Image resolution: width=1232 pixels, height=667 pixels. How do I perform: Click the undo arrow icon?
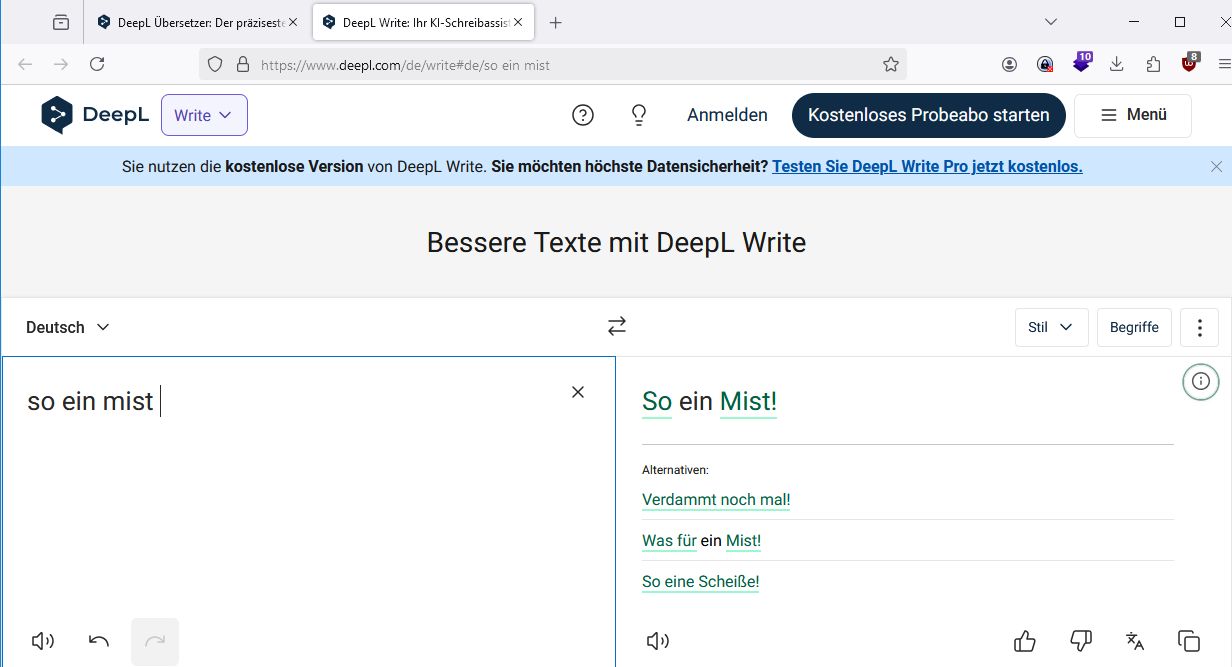click(99, 641)
